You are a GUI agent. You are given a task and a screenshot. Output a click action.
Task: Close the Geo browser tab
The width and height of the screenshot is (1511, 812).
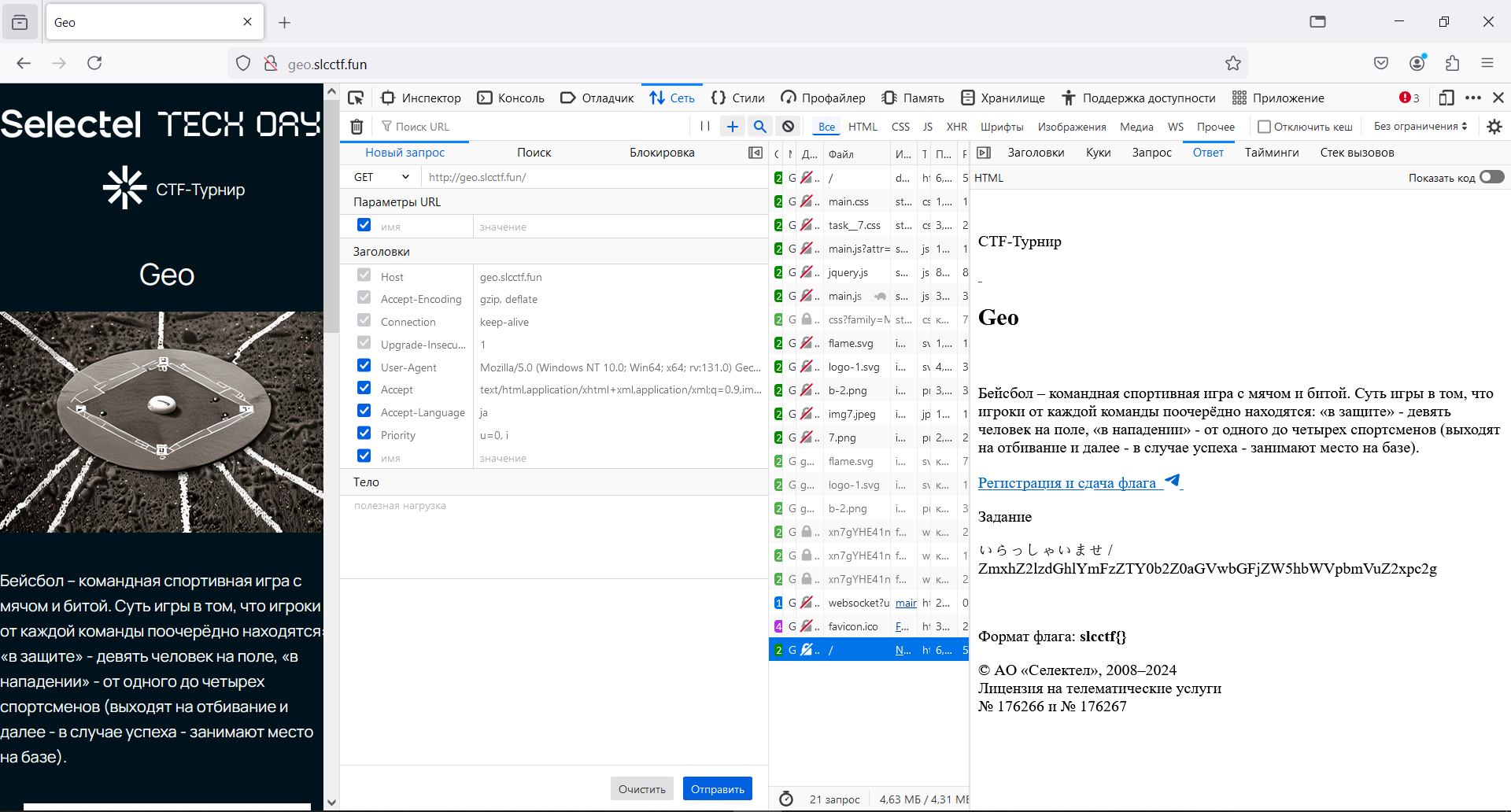pyautogui.click(x=247, y=22)
